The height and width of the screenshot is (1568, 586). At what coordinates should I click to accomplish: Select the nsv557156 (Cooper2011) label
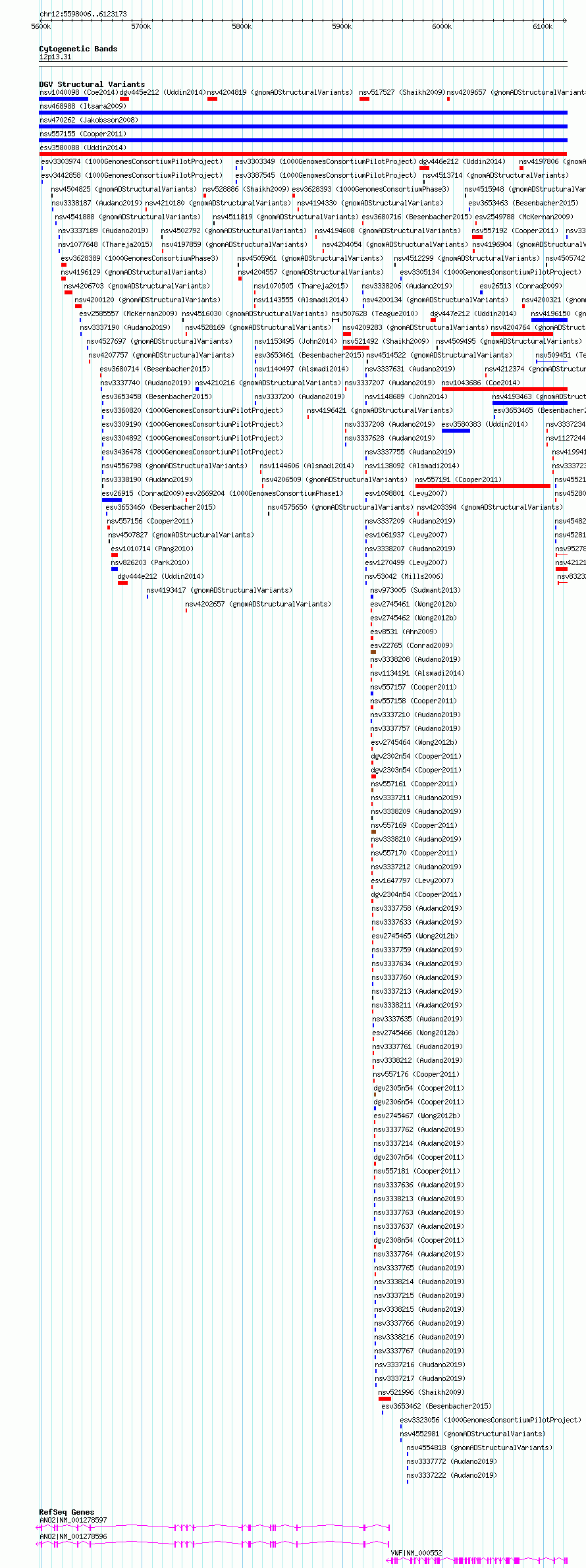pyautogui.click(x=151, y=521)
